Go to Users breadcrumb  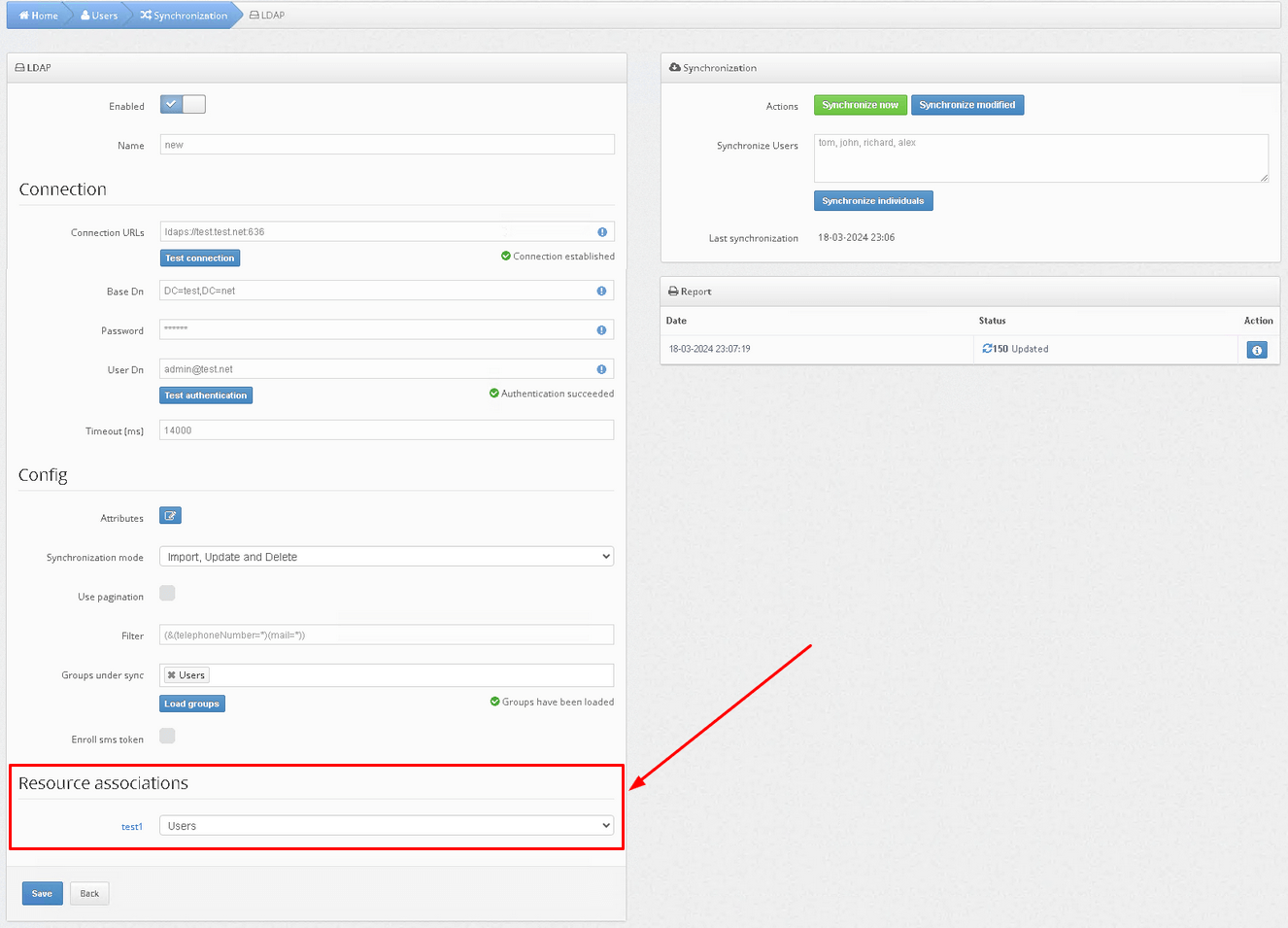pyautogui.click(x=99, y=16)
